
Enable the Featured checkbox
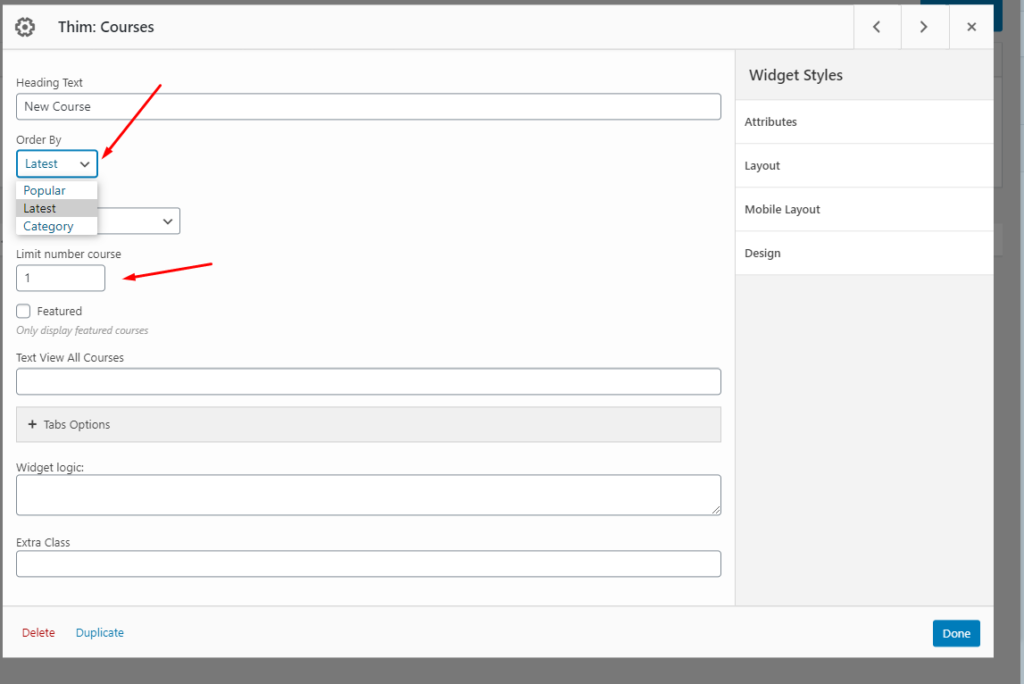click(x=24, y=311)
